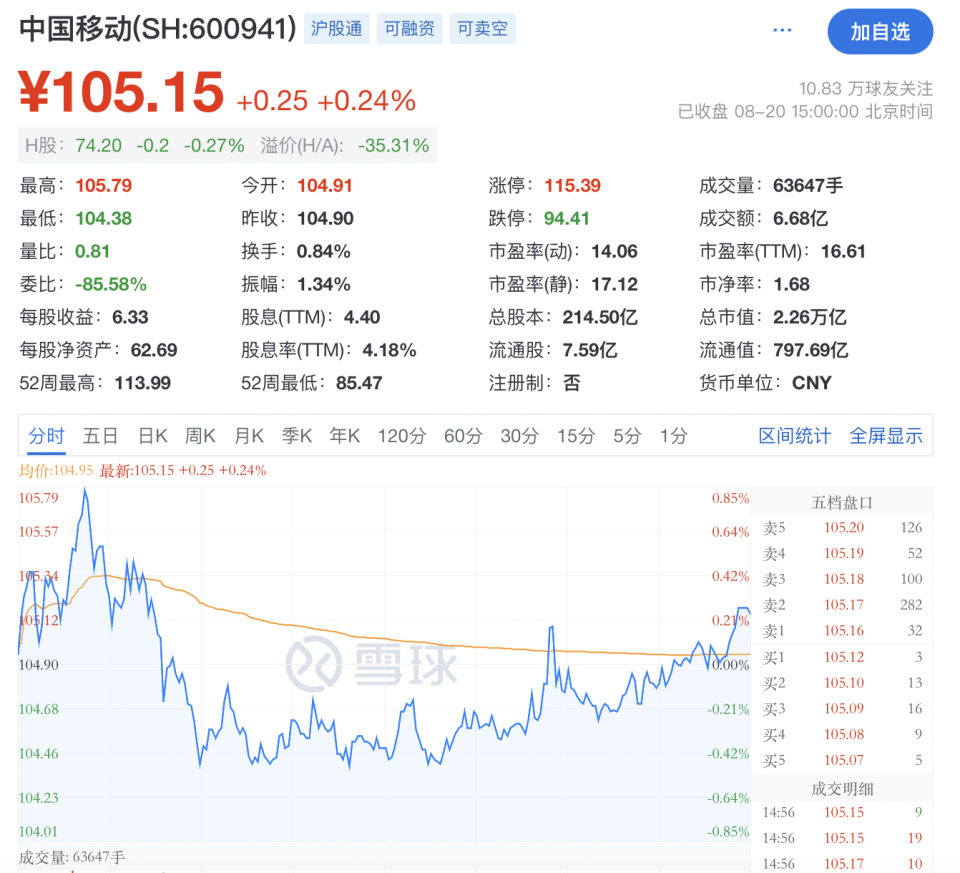Viewport: 960px width, 873px height.
Task: Open the 区间统计 link
Action: [795, 436]
